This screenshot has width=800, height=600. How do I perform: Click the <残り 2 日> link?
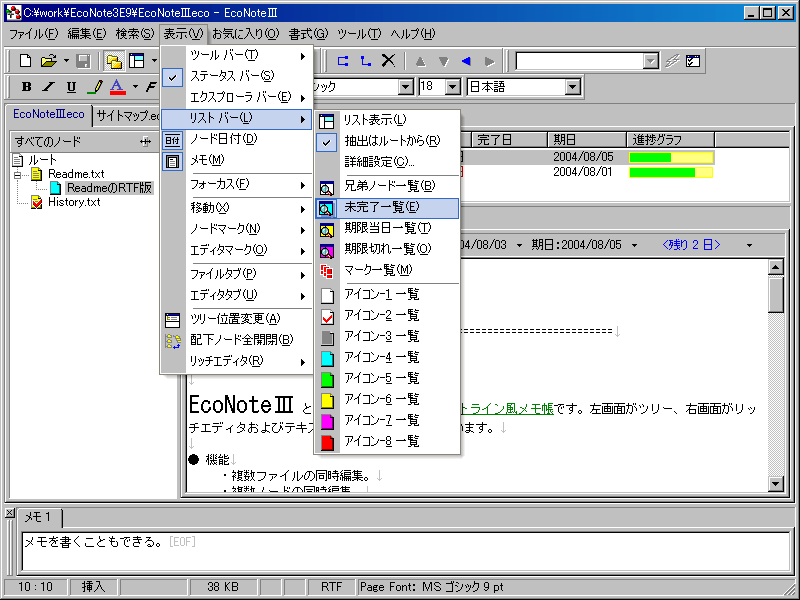(x=691, y=245)
